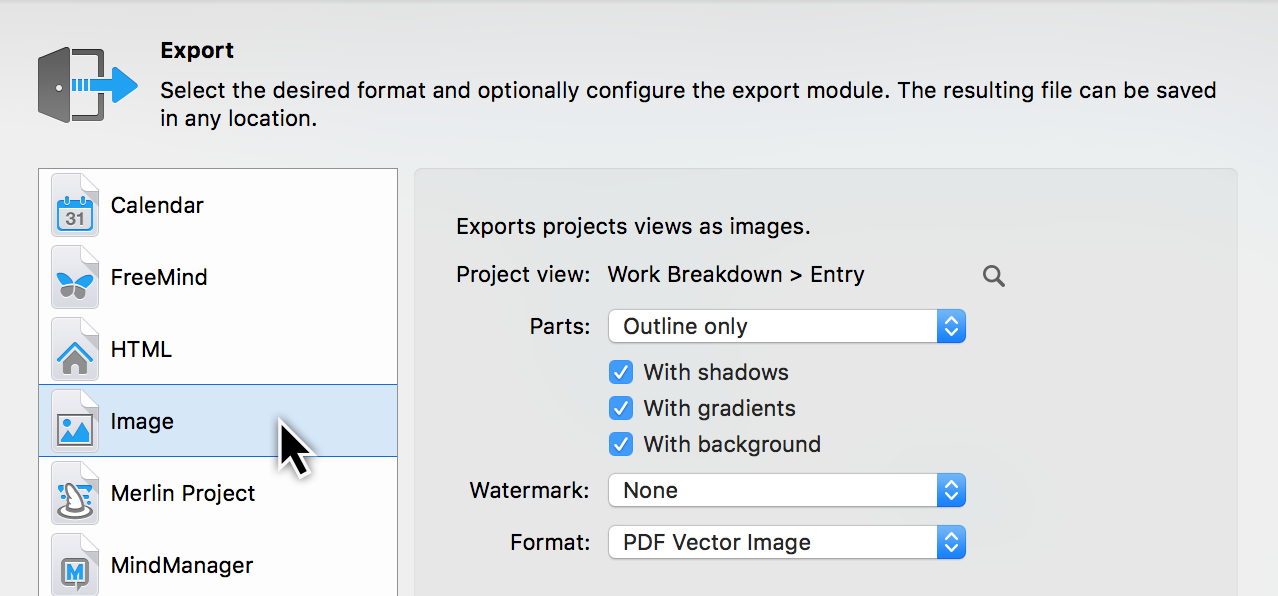Image resolution: width=1278 pixels, height=596 pixels.
Task: Click the Export door icon at the top
Action: coord(87,84)
